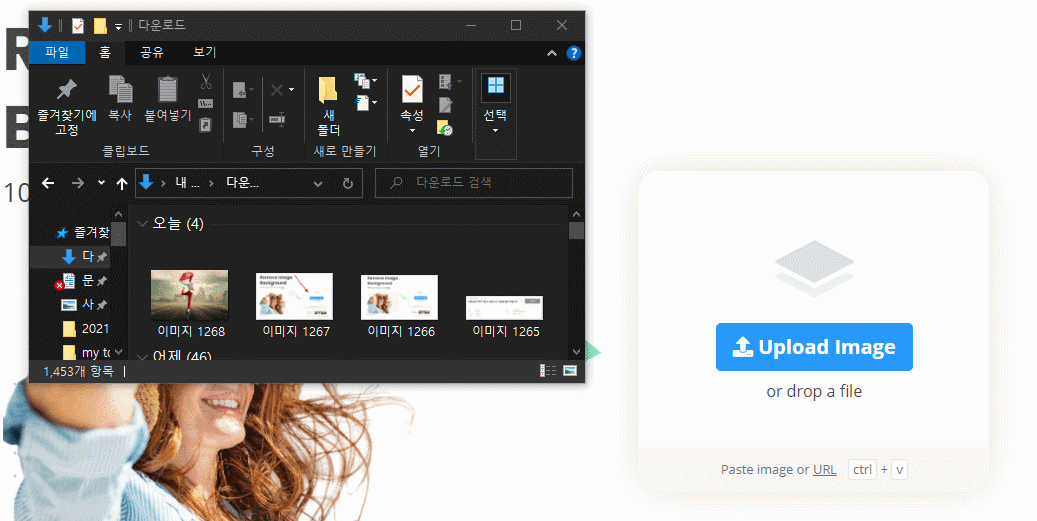Click the New item icon in ribbon
Viewport: 1037px width, 521px height.
pyautogui.click(x=362, y=81)
